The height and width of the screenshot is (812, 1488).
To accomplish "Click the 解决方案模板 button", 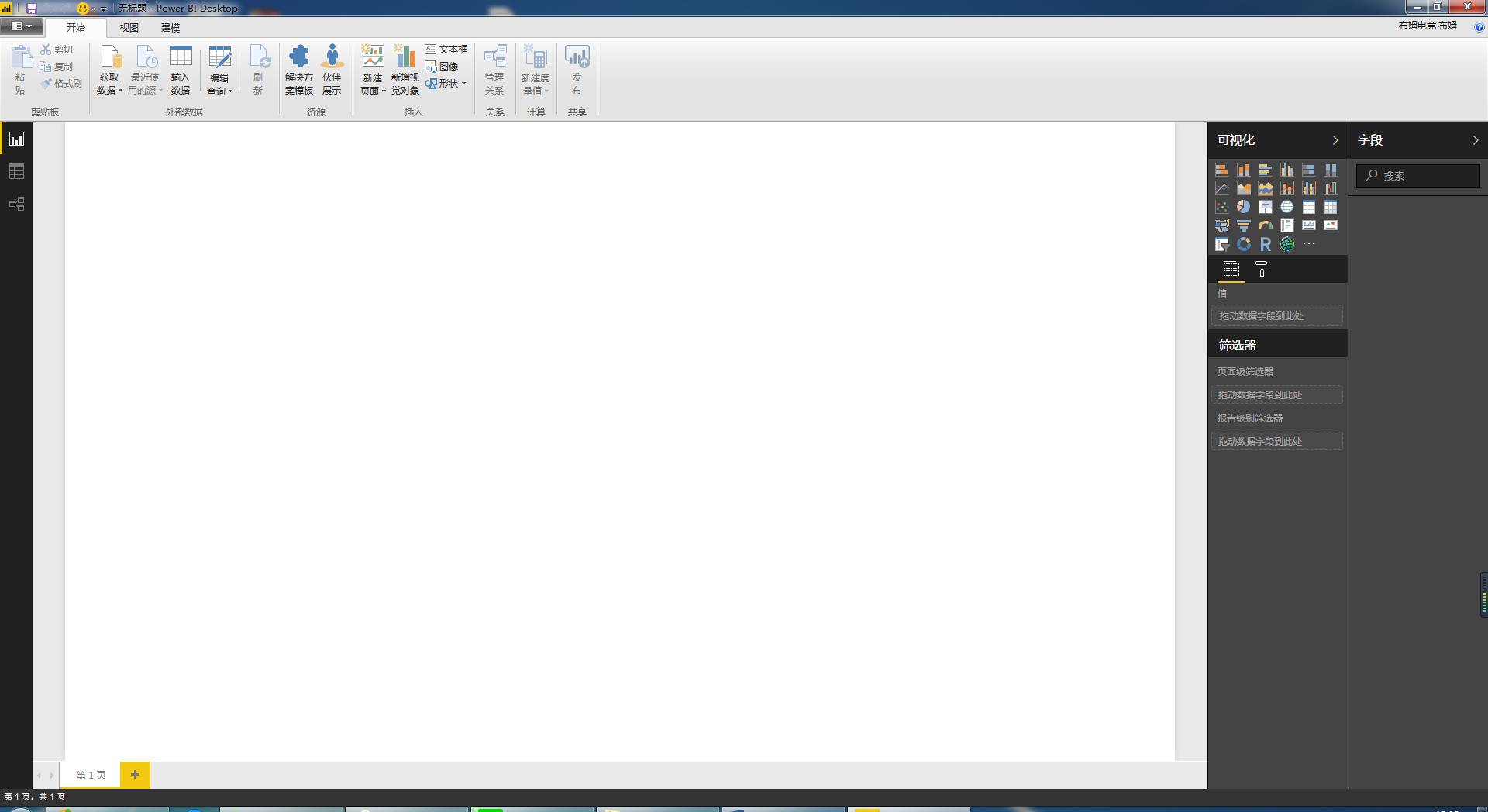I will (x=299, y=71).
